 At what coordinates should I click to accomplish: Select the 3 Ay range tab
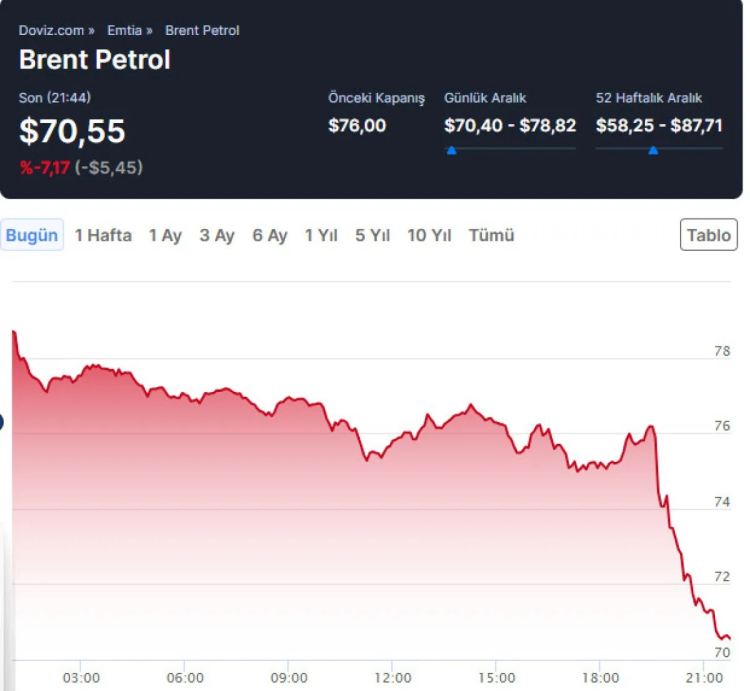pyautogui.click(x=216, y=235)
